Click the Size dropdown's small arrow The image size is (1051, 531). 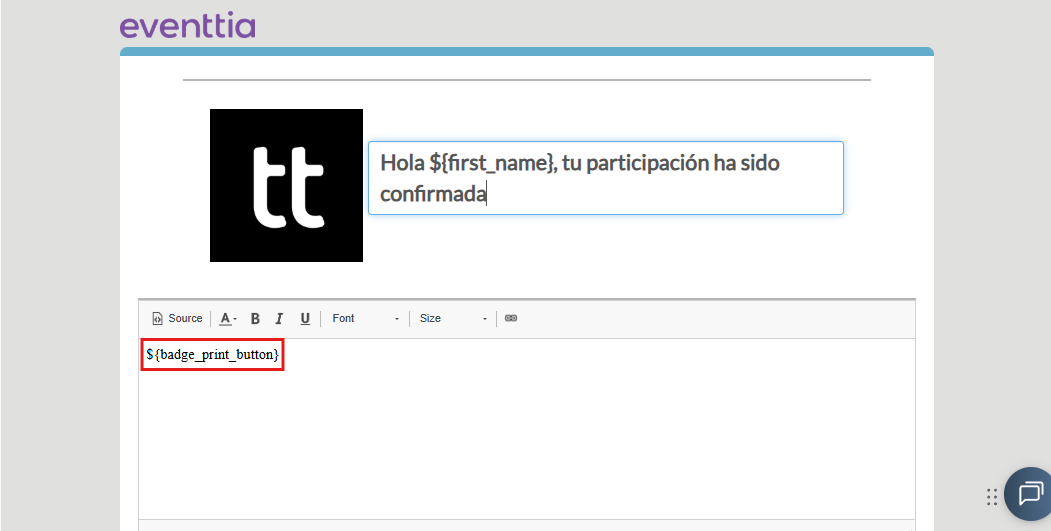(485, 319)
